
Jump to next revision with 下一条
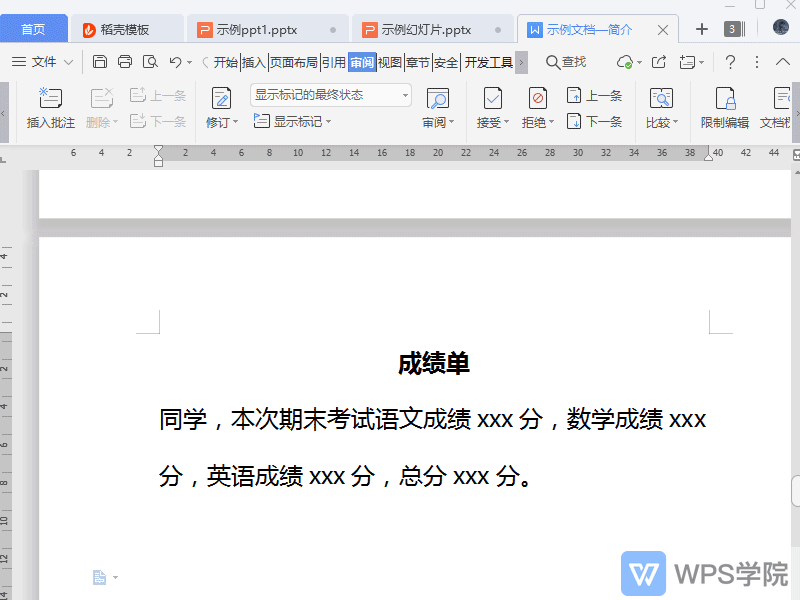pos(596,121)
